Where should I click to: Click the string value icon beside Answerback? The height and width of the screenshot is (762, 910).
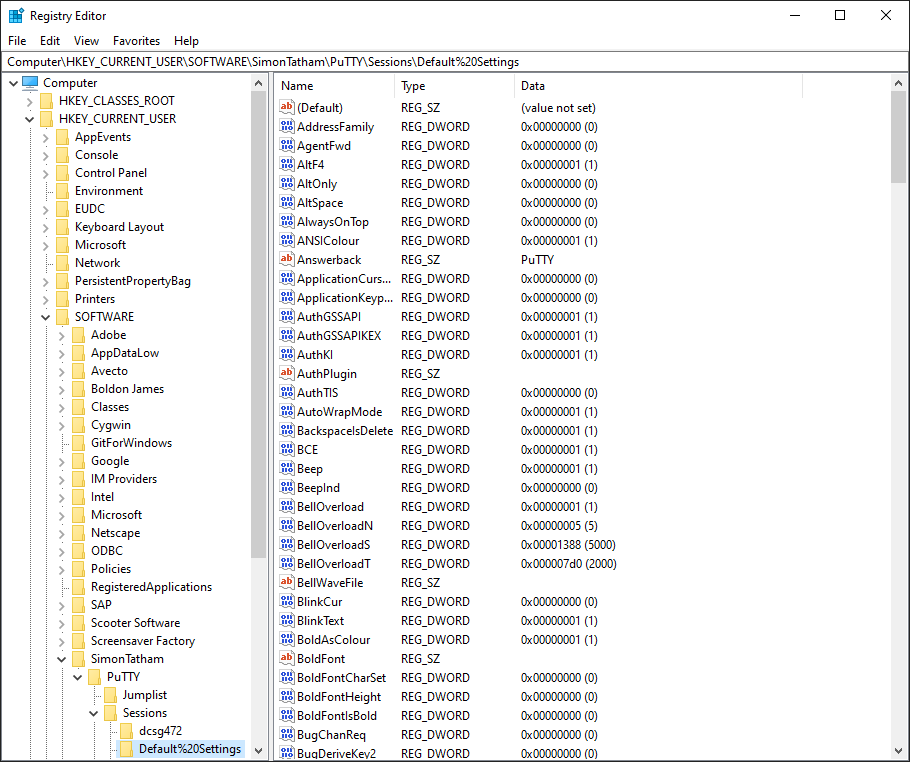click(287, 260)
